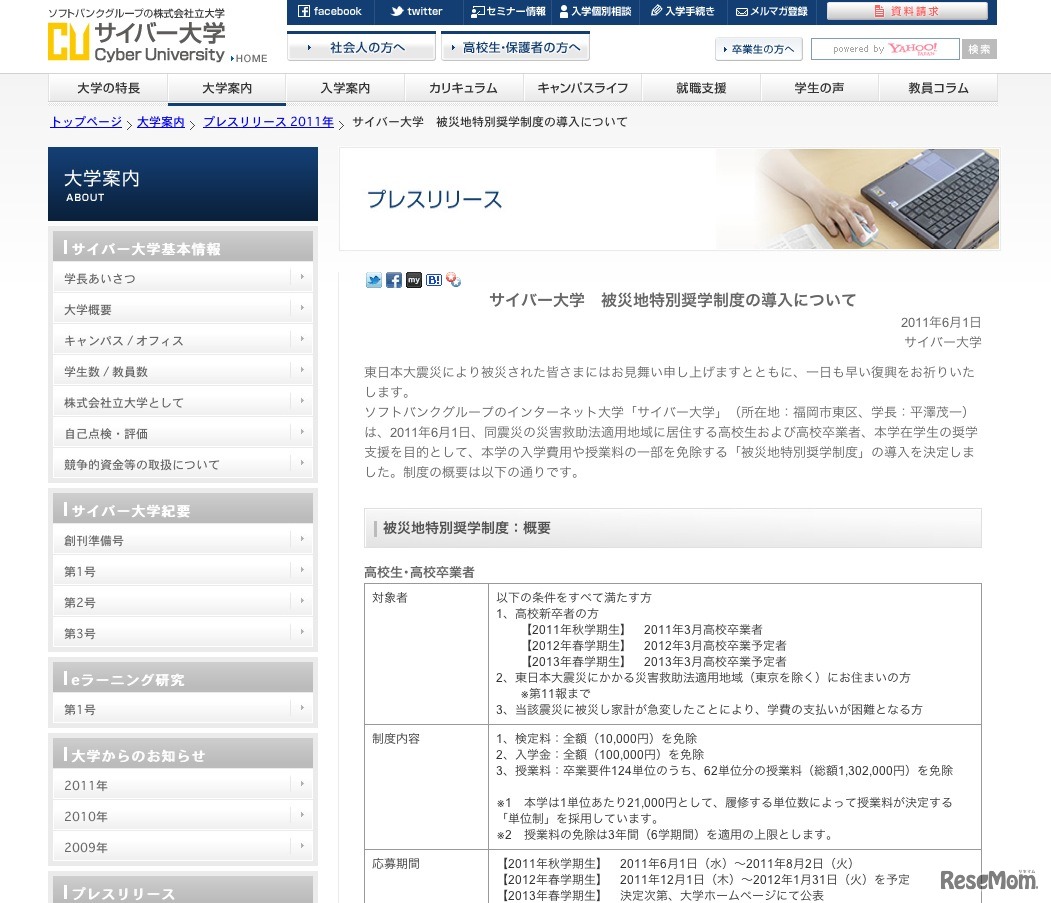
Task: Open the 卒業生の方へ page
Action: pos(758,49)
